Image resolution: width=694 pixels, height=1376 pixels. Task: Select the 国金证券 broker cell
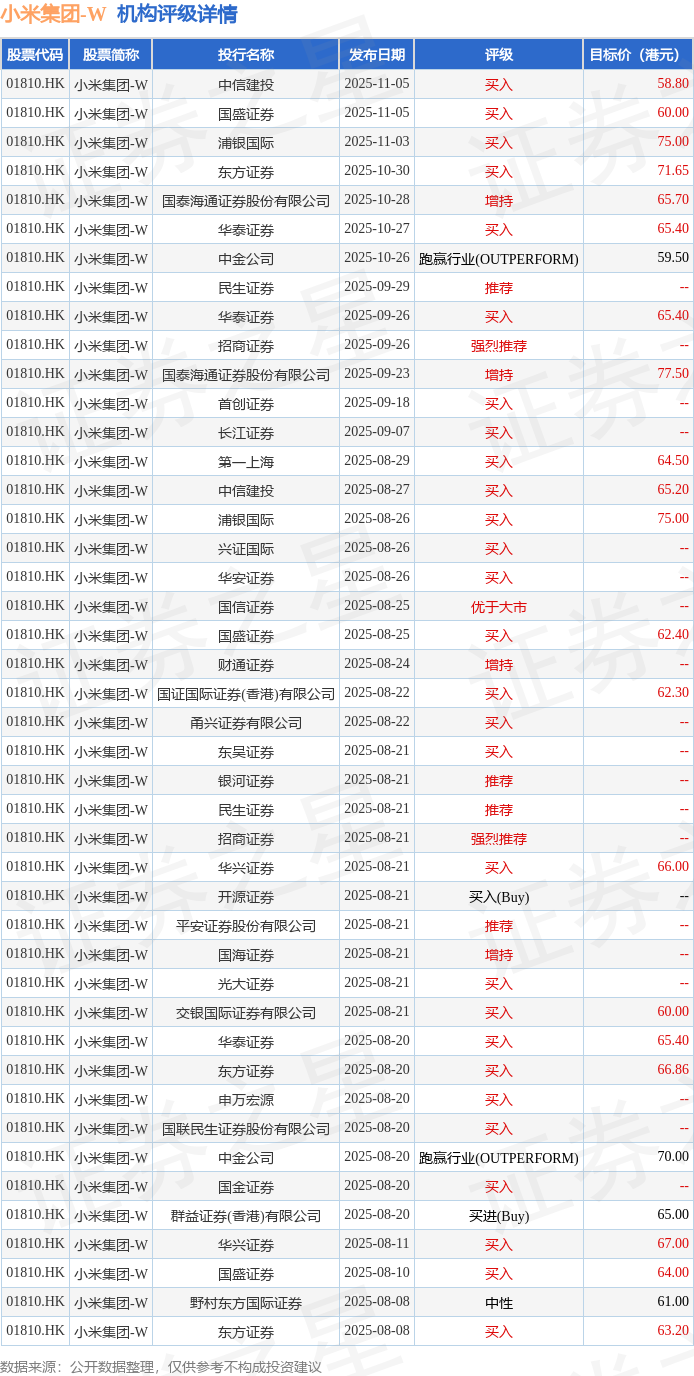click(246, 1186)
